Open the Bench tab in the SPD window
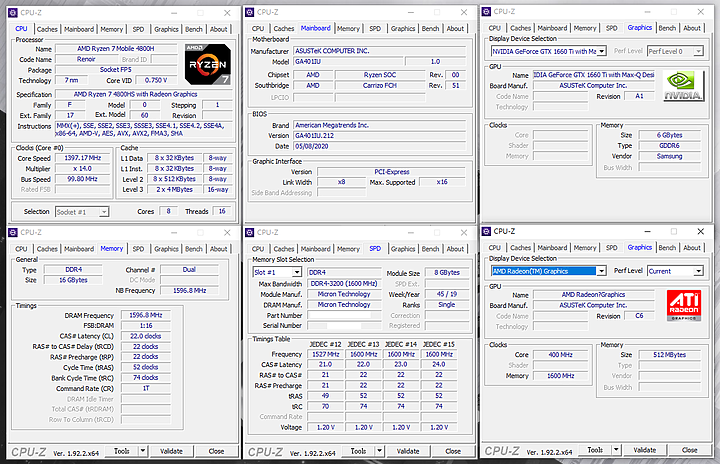The width and height of the screenshot is (720, 464). point(430,249)
